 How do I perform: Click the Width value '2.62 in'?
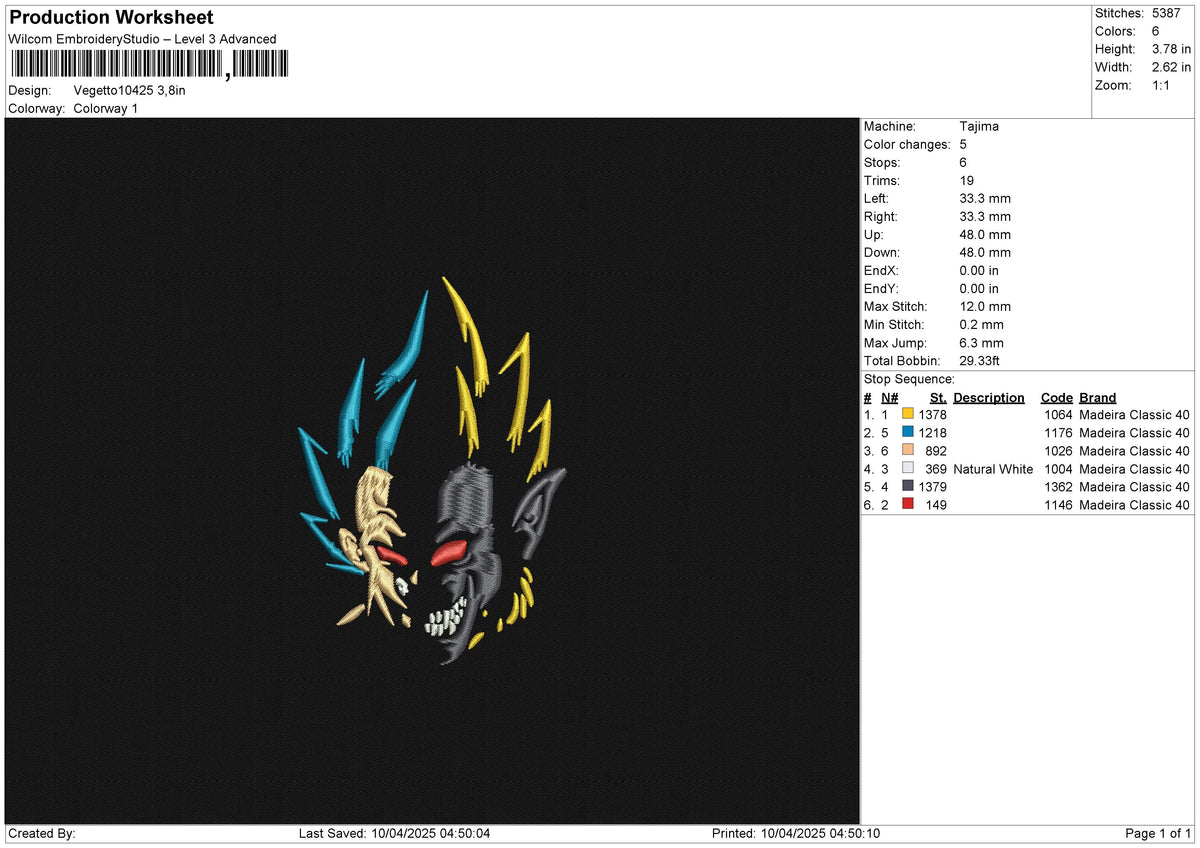pyautogui.click(x=1172, y=67)
